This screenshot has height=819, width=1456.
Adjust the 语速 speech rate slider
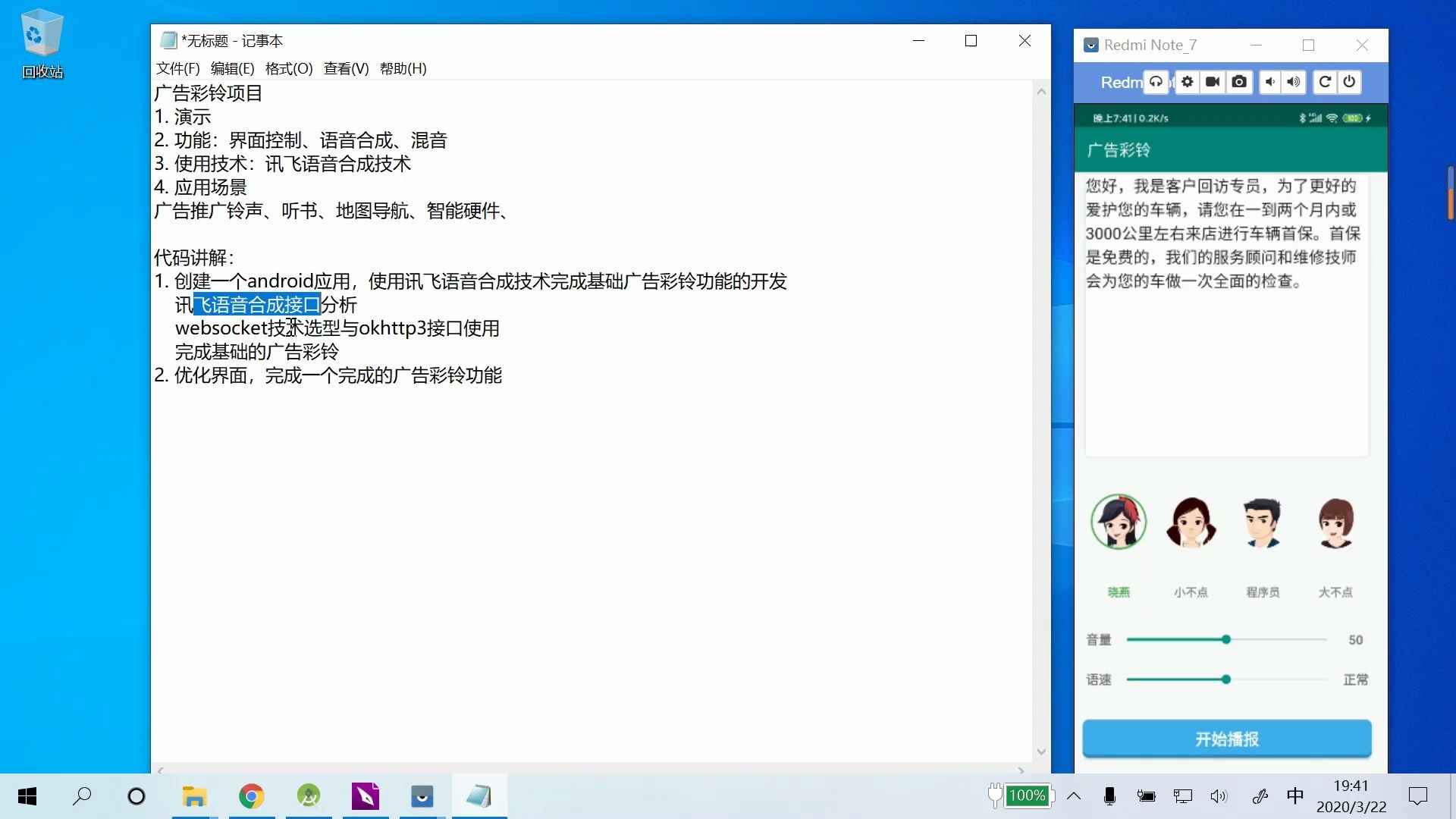(x=1225, y=679)
